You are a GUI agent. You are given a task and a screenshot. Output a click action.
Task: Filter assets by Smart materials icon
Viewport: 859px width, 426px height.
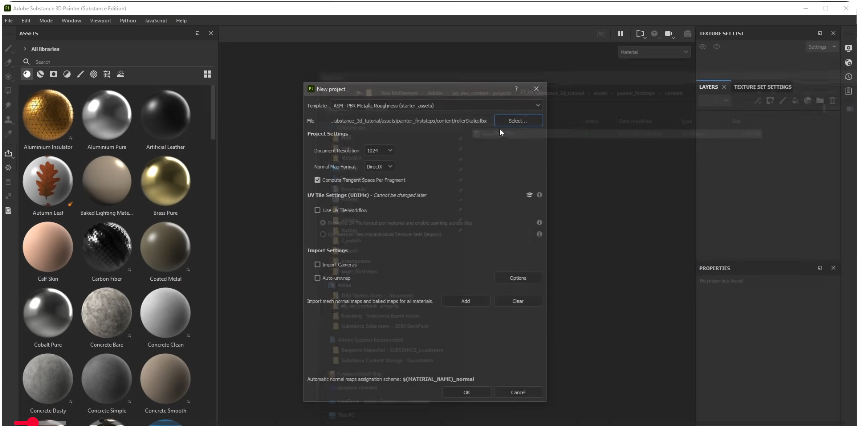pyautogui.click(x=40, y=74)
